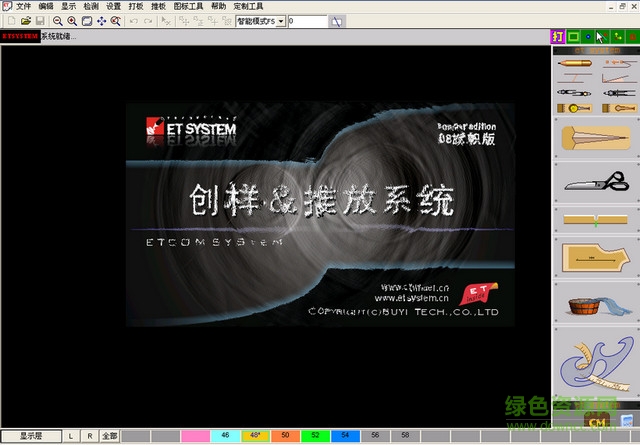The height and width of the screenshot is (445, 640).
Task: Select the pattern piece grainline icon
Action: point(596,258)
